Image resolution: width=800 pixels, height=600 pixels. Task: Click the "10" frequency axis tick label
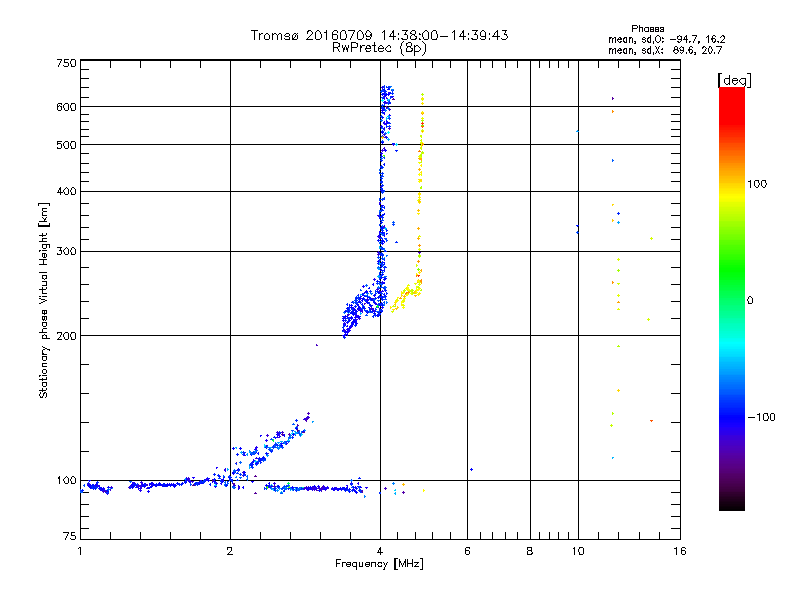[x=578, y=551]
